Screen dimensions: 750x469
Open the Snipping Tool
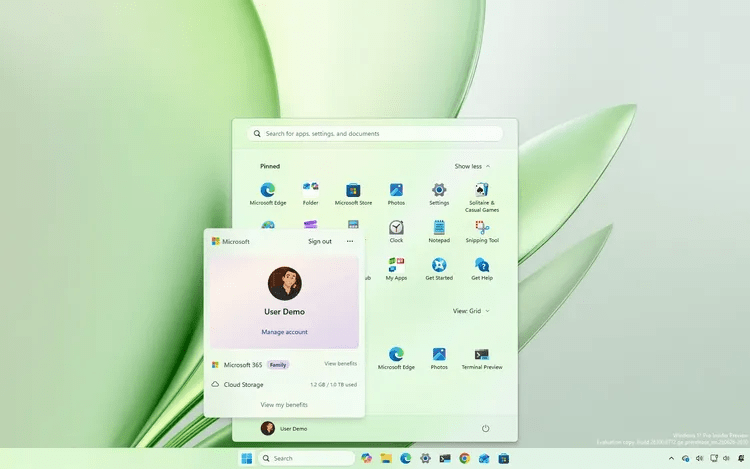482,231
